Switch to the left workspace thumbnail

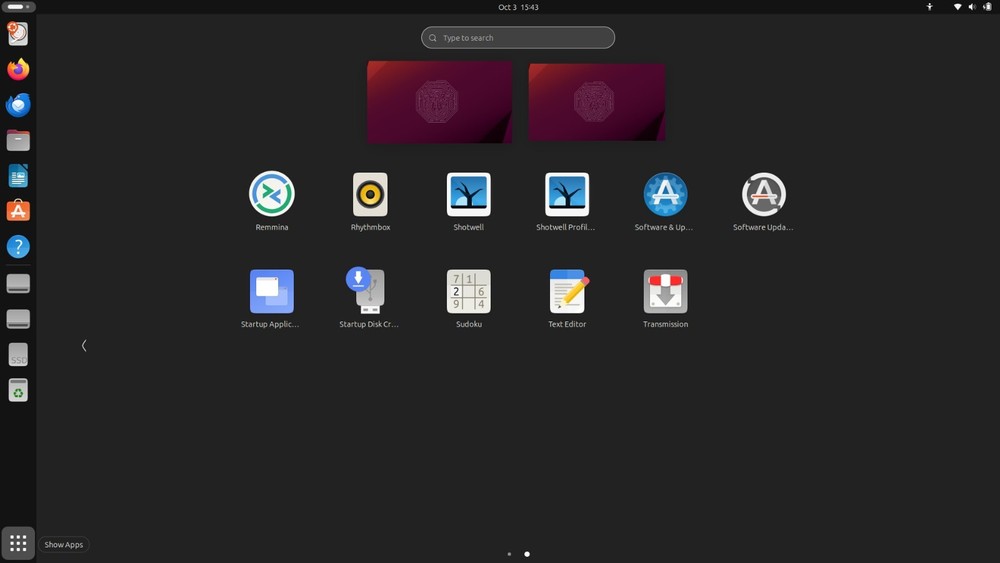click(x=439, y=102)
